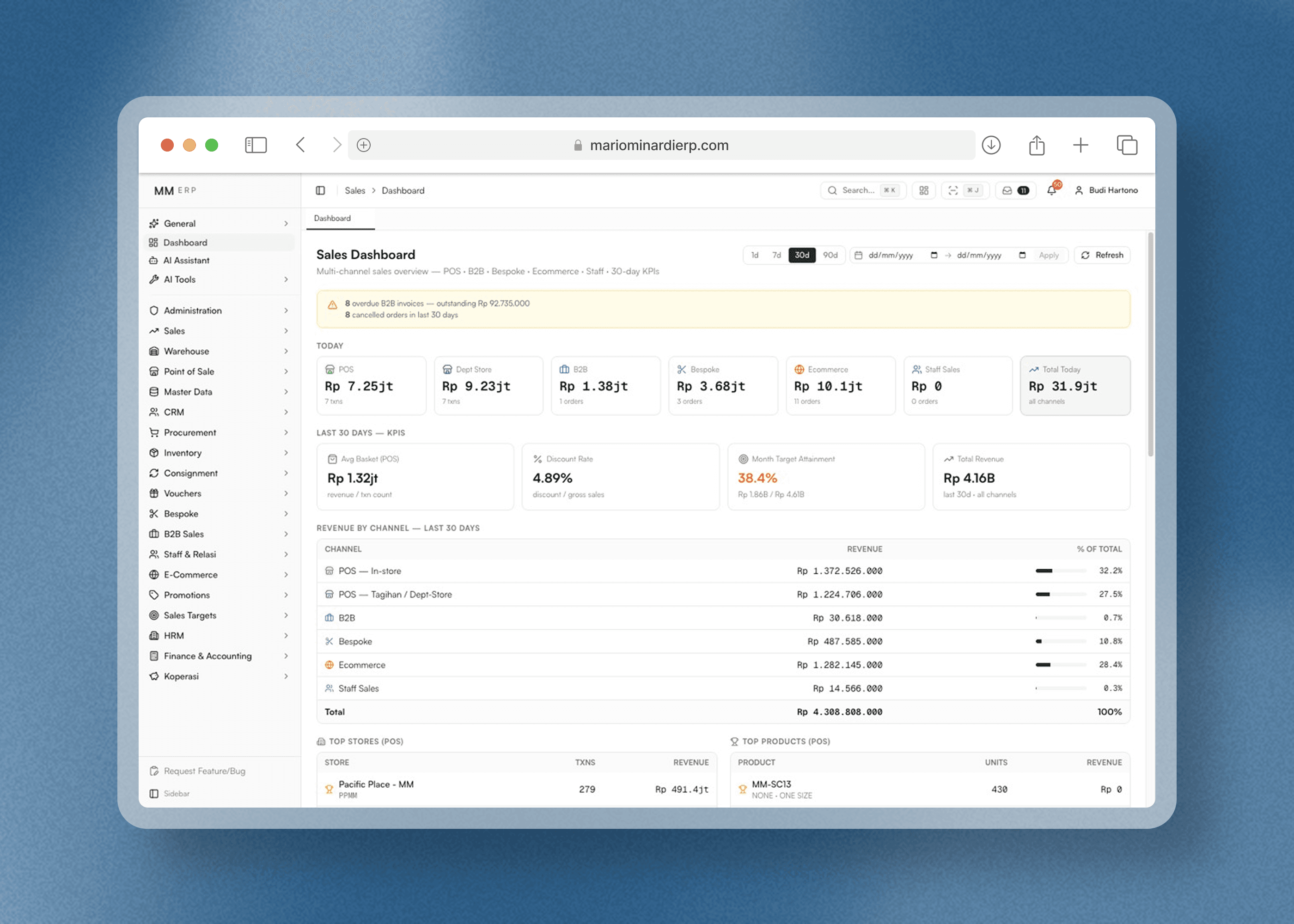Open the start date calendar picker icon

point(934,255)
